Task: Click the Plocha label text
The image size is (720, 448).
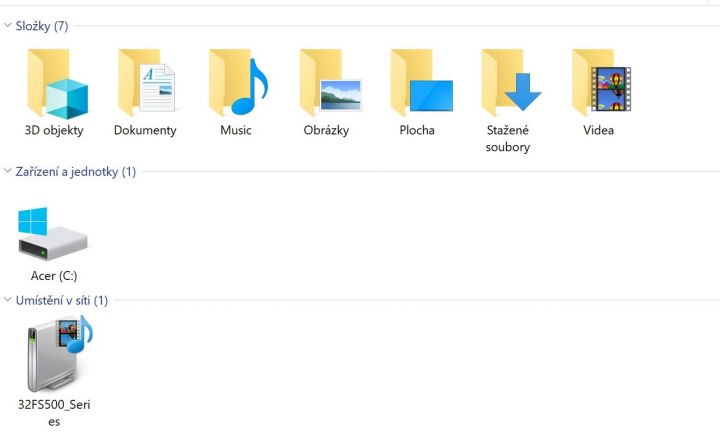Action: [x=417, y=130]
